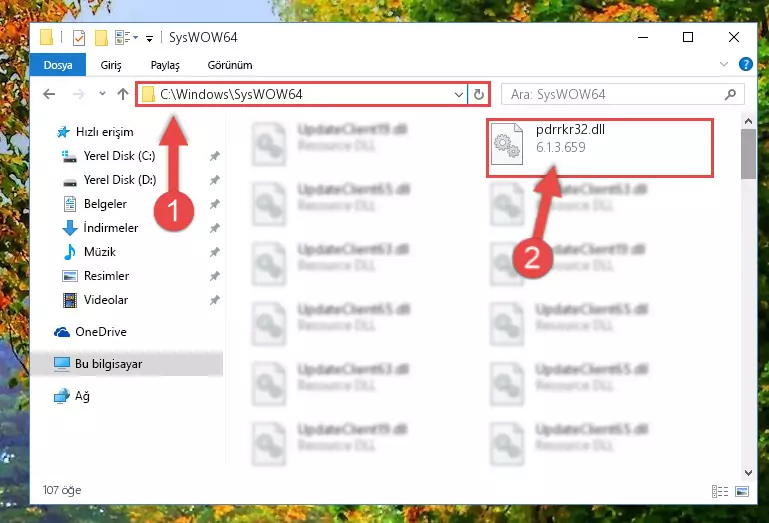Go up one folder level
This screenshot has width=769, height=523.
pyautogui.click(x=123, y=94)
